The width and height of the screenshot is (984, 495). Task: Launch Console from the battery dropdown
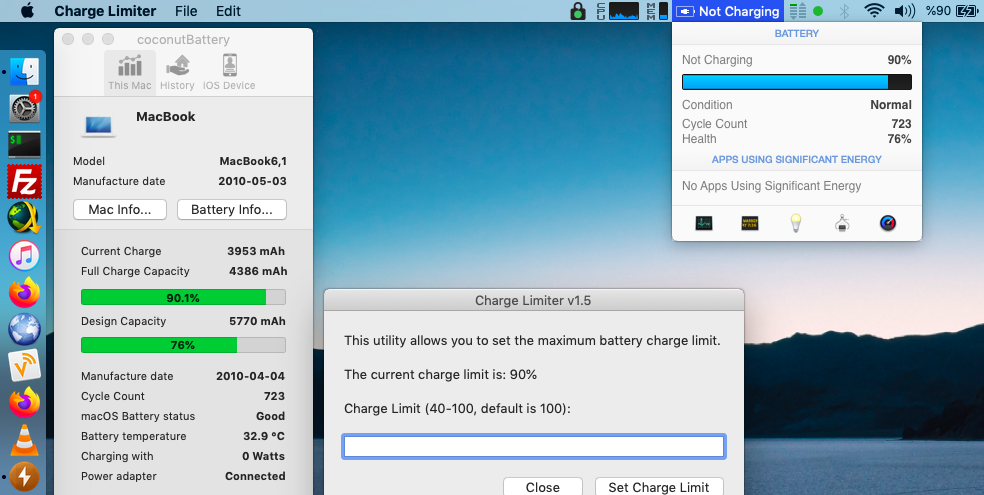coord(750,223)
